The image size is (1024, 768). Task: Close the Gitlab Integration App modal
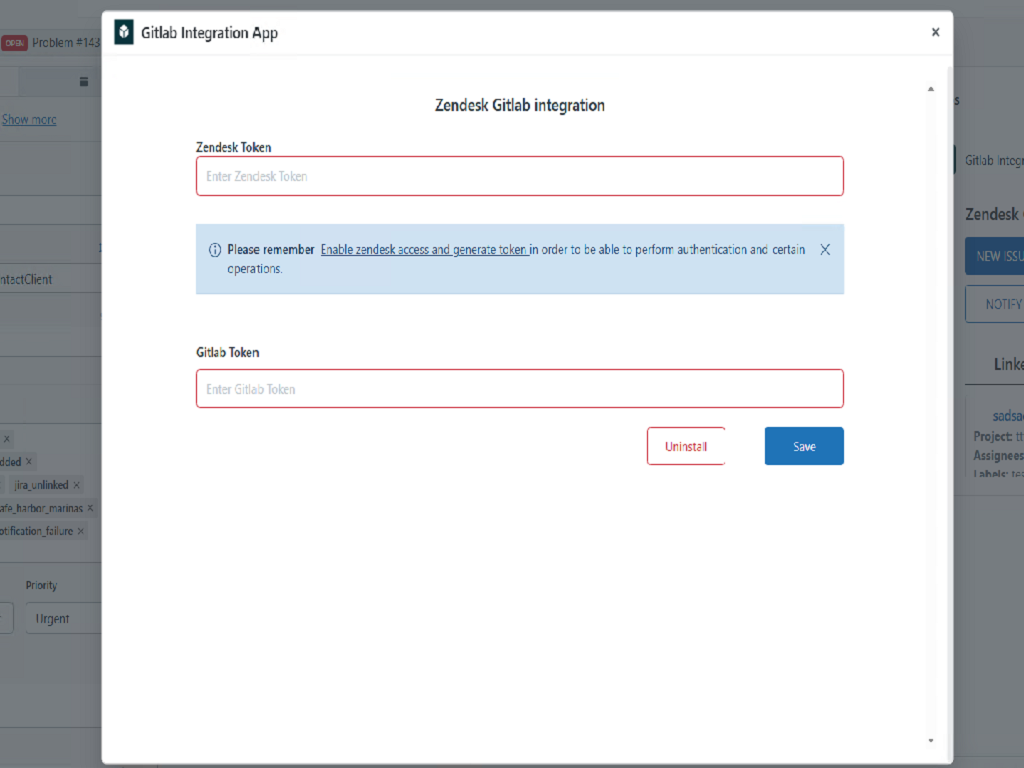(x=935, y=31)
